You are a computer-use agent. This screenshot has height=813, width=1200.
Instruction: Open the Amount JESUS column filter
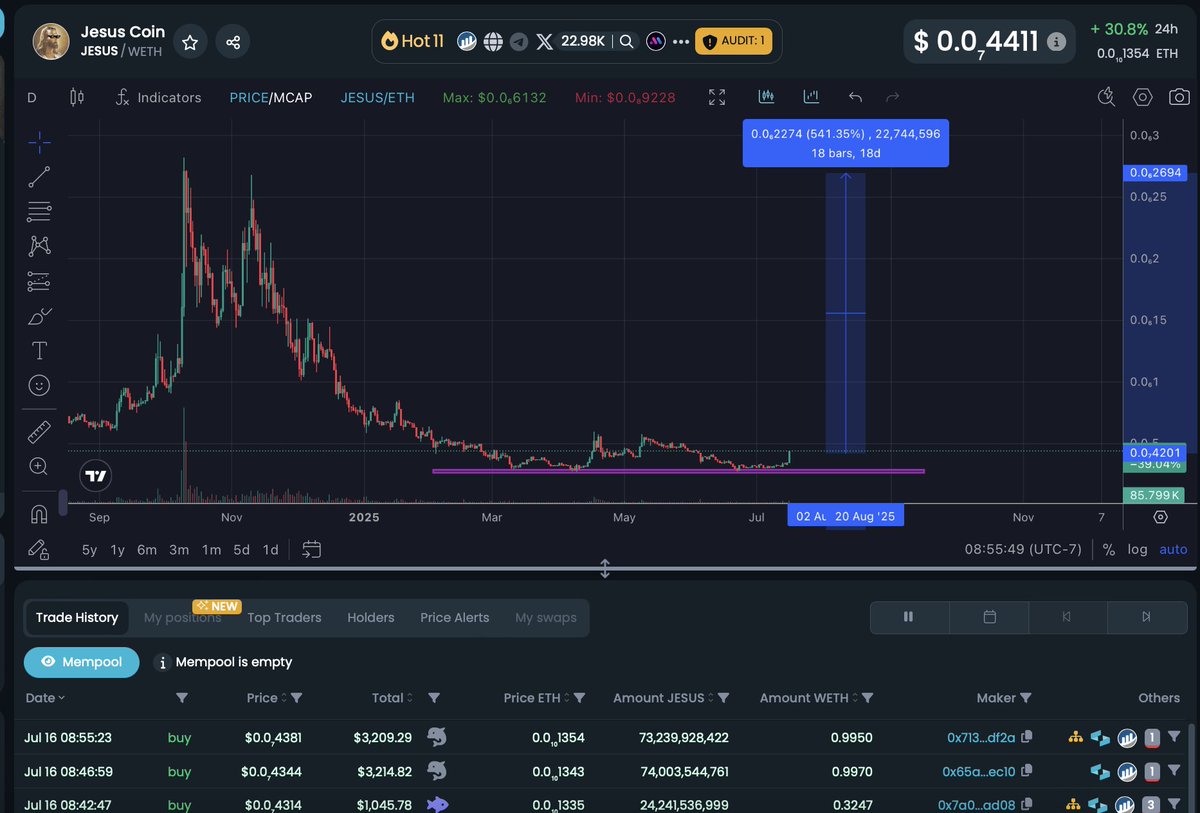[723, 698]
